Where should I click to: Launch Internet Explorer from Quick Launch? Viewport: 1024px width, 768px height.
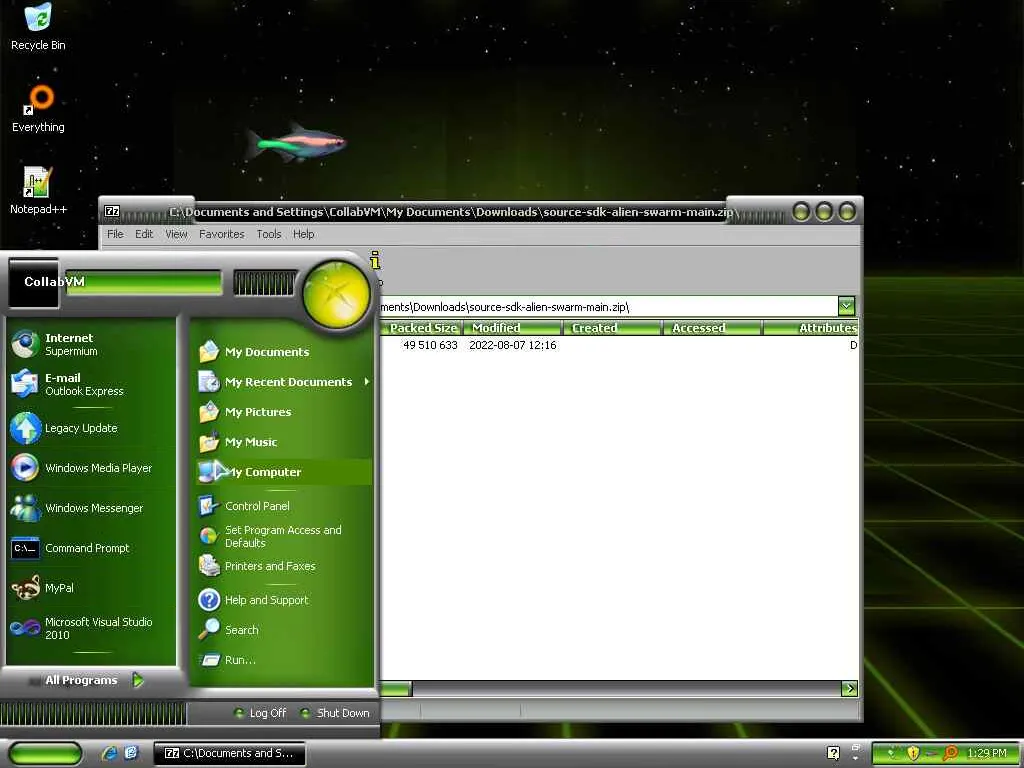[x=110, y=753]
